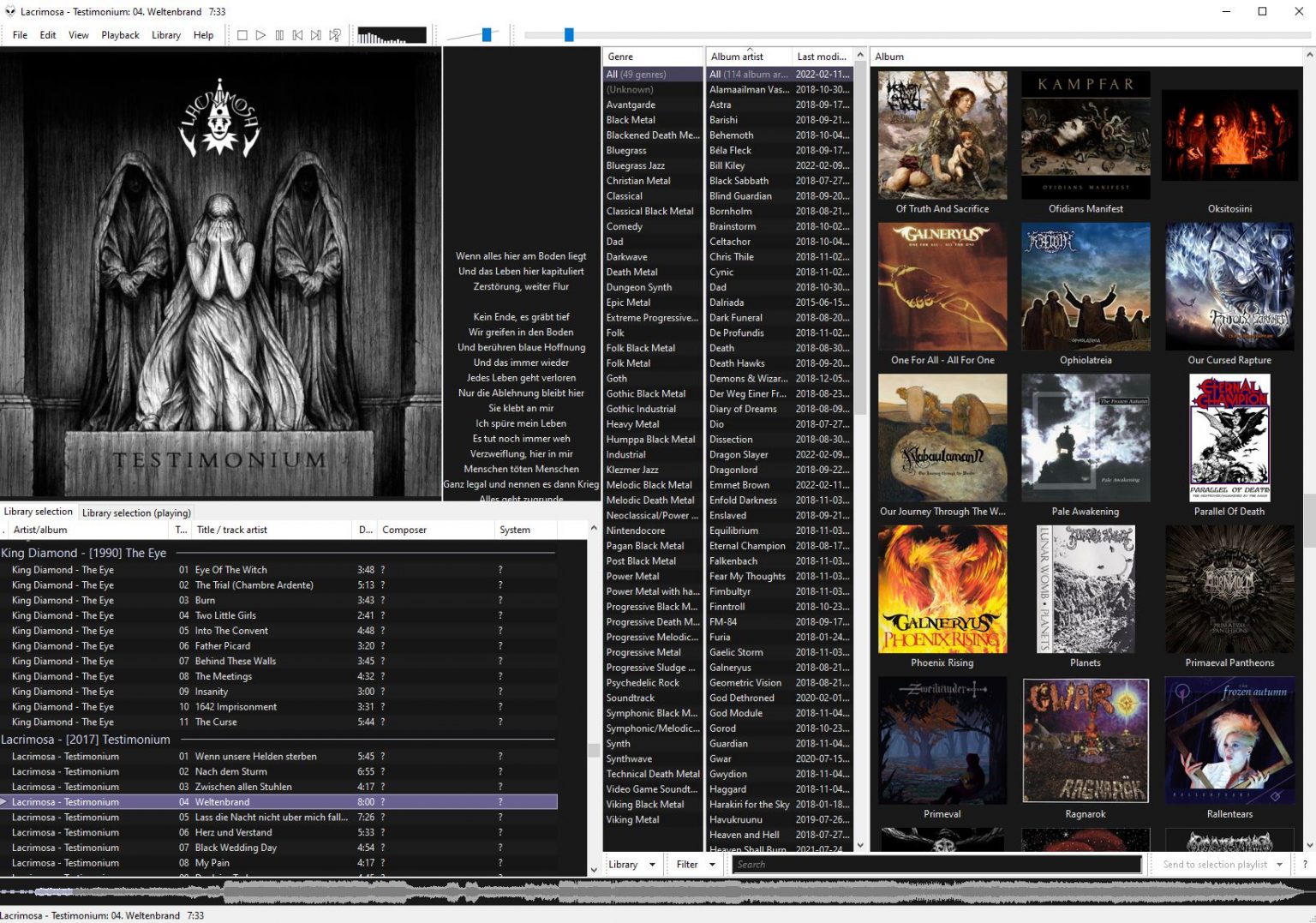
Task: Expand the Send to selection playlist dropdown
Action: tap(1281, 864)
